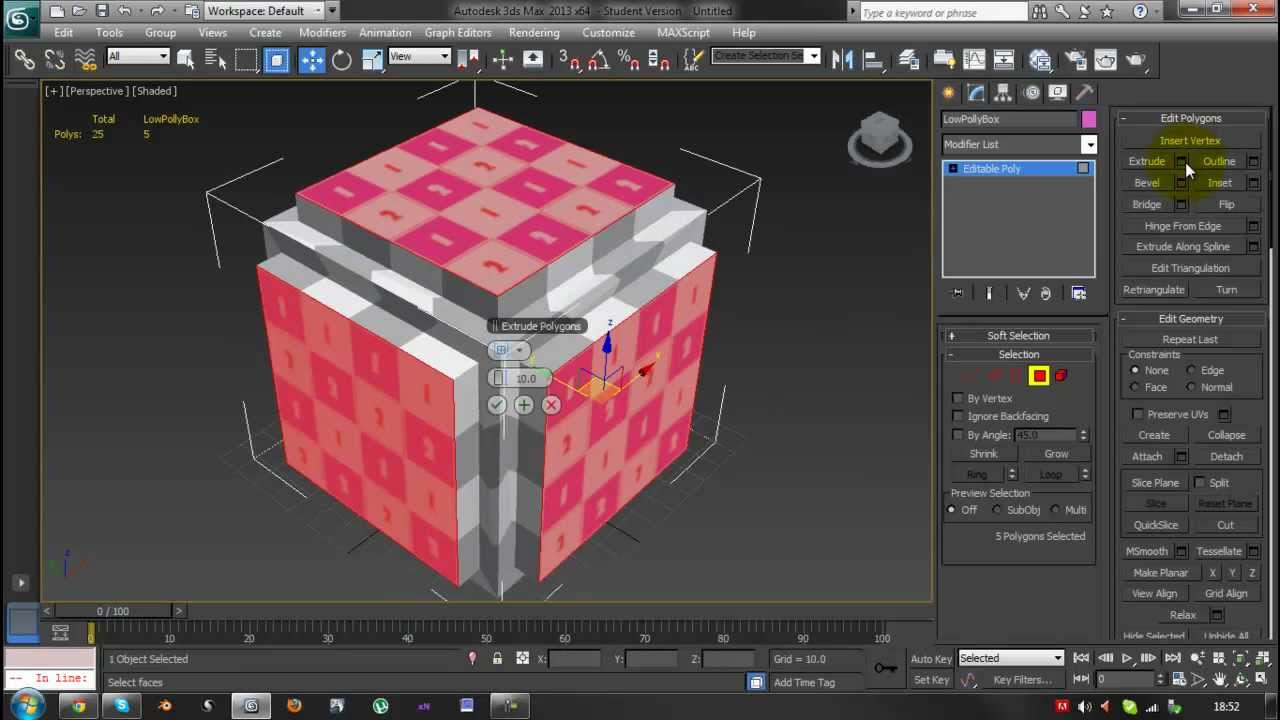Activate the Select and Scale tool

point(372,60)
